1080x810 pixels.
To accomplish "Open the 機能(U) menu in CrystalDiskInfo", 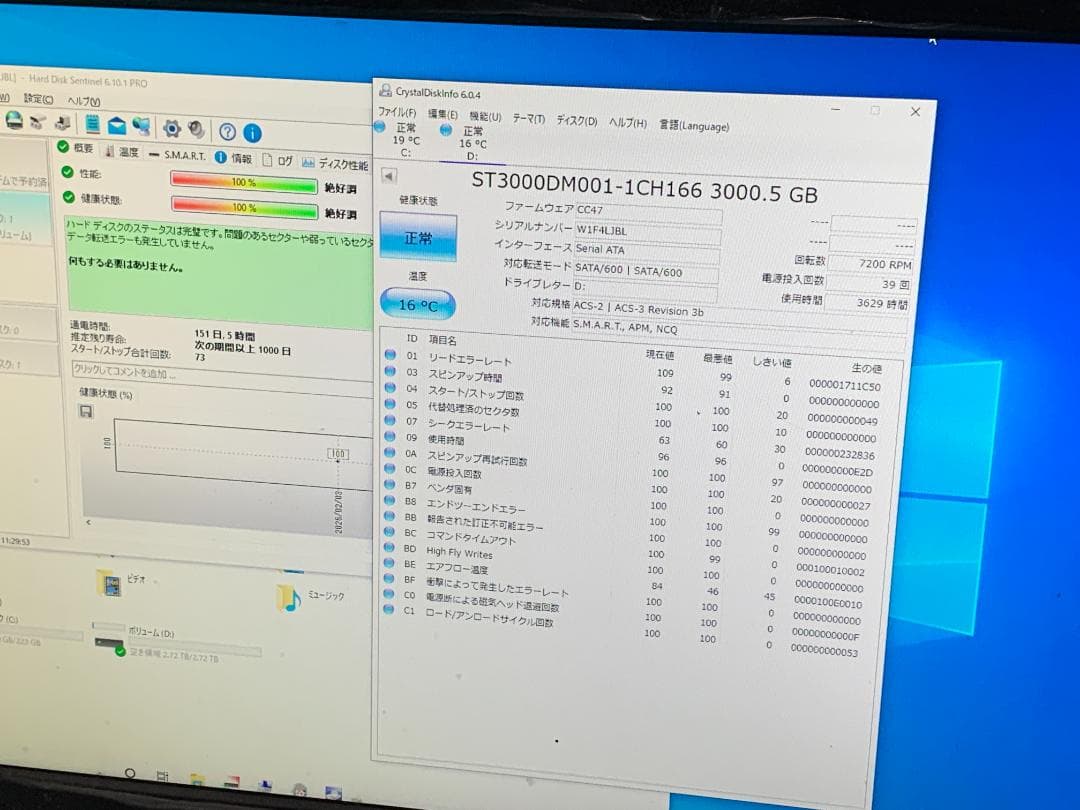I will (486, 117).
